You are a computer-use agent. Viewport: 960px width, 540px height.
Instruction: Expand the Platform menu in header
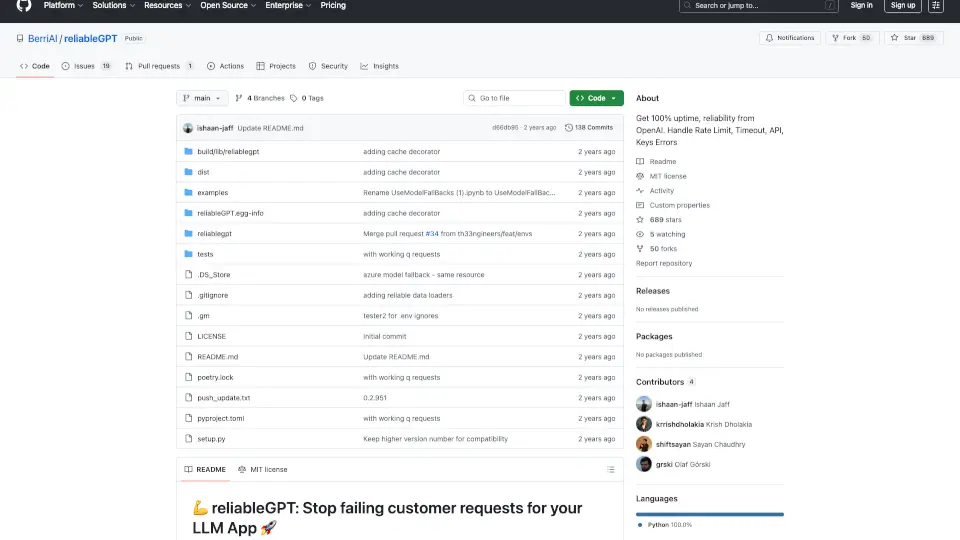tap(63, 5)
